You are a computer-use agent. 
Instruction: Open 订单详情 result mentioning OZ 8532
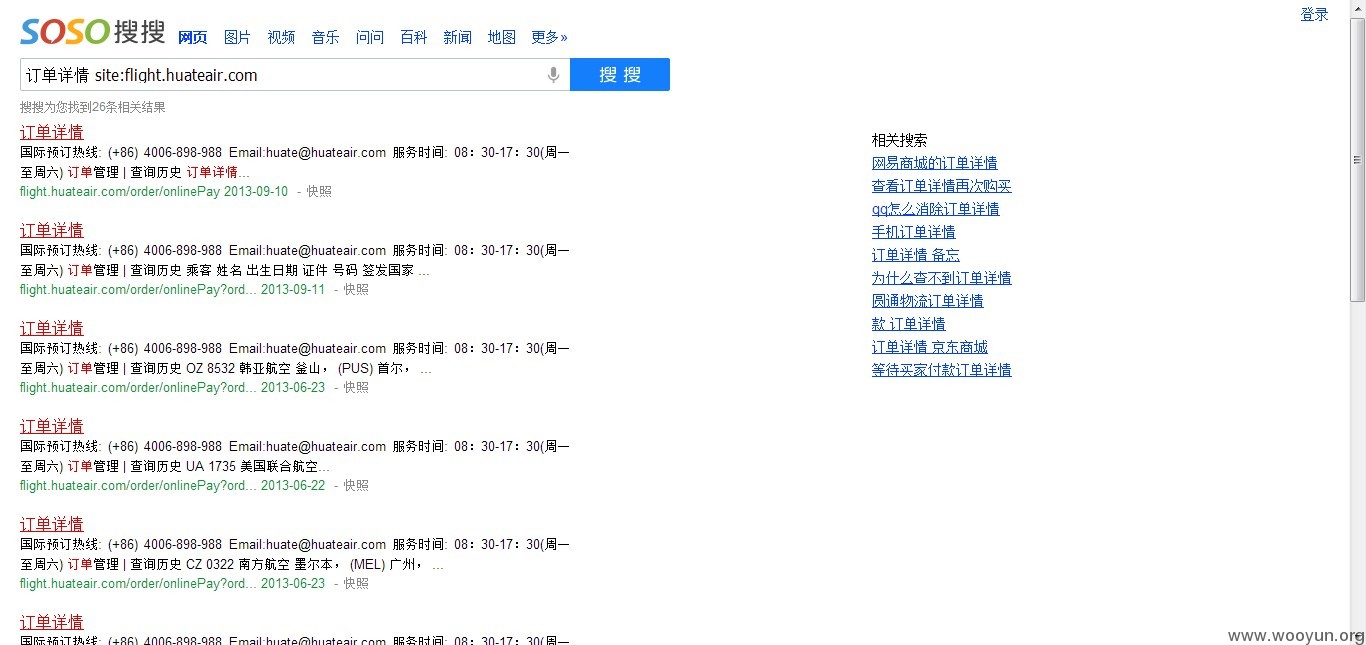click(x=52, y=328)
